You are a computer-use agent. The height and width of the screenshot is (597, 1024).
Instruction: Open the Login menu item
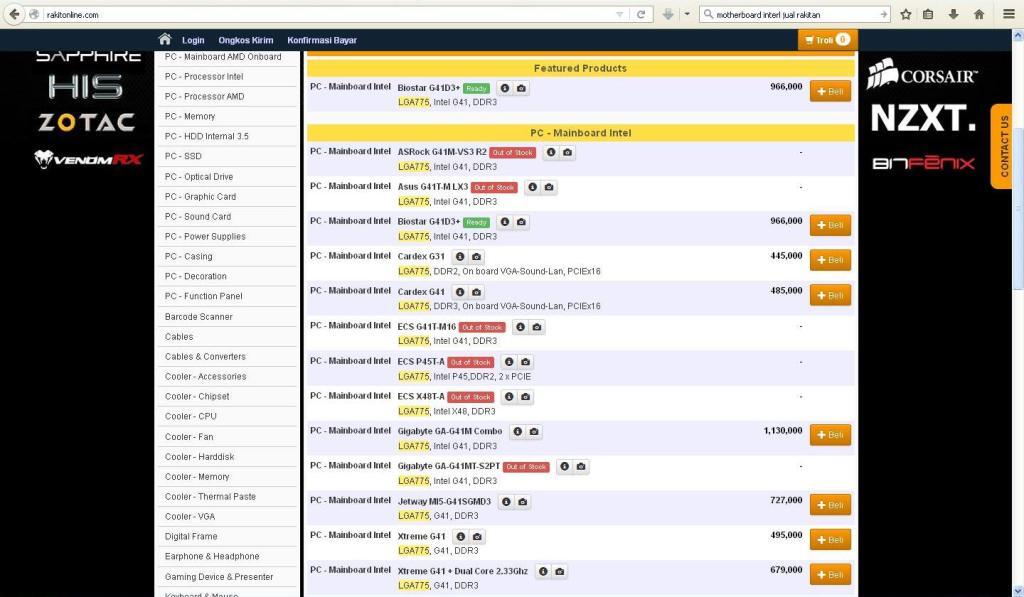[193, 40]
